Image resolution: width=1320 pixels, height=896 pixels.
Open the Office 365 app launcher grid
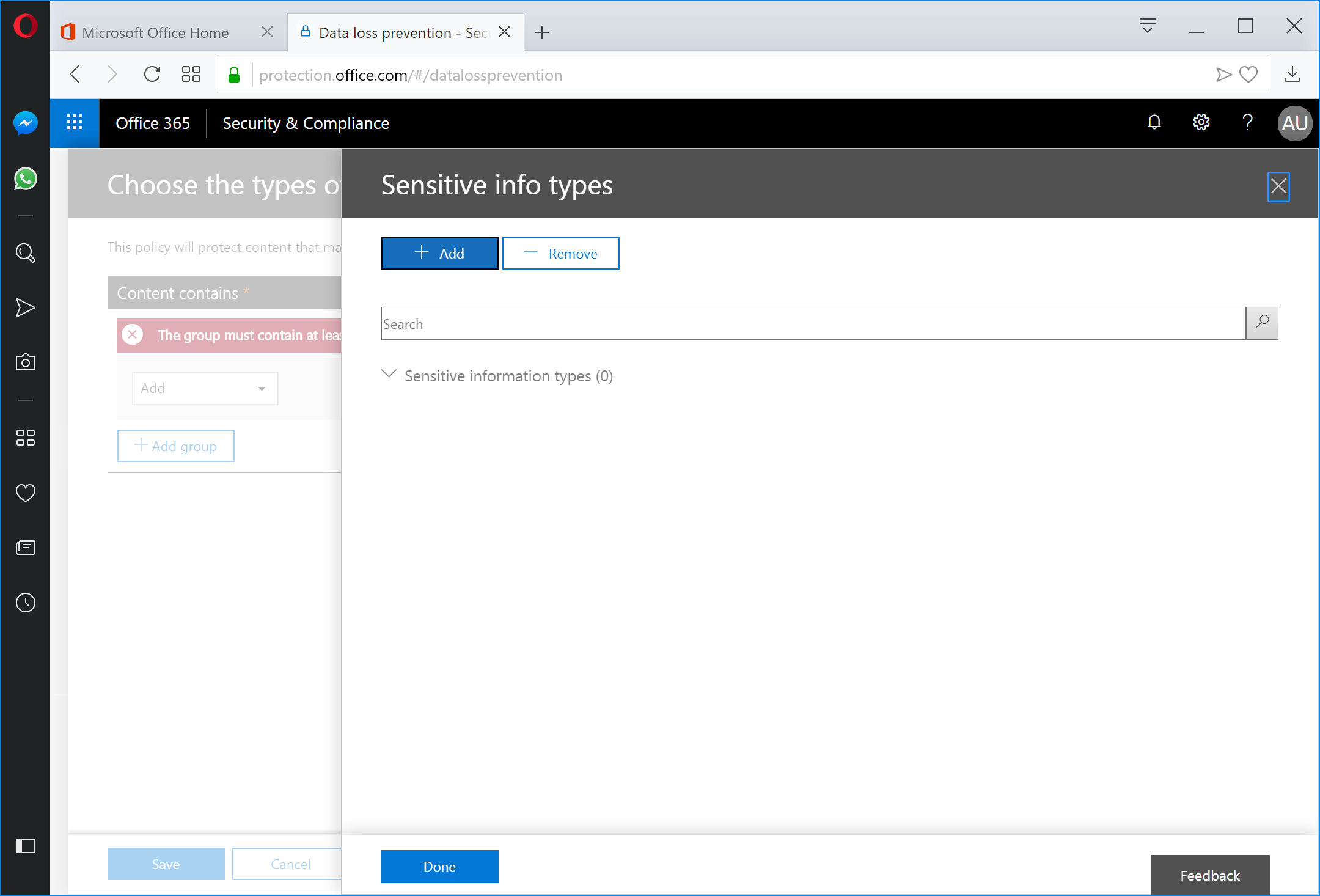pos(75,123)
